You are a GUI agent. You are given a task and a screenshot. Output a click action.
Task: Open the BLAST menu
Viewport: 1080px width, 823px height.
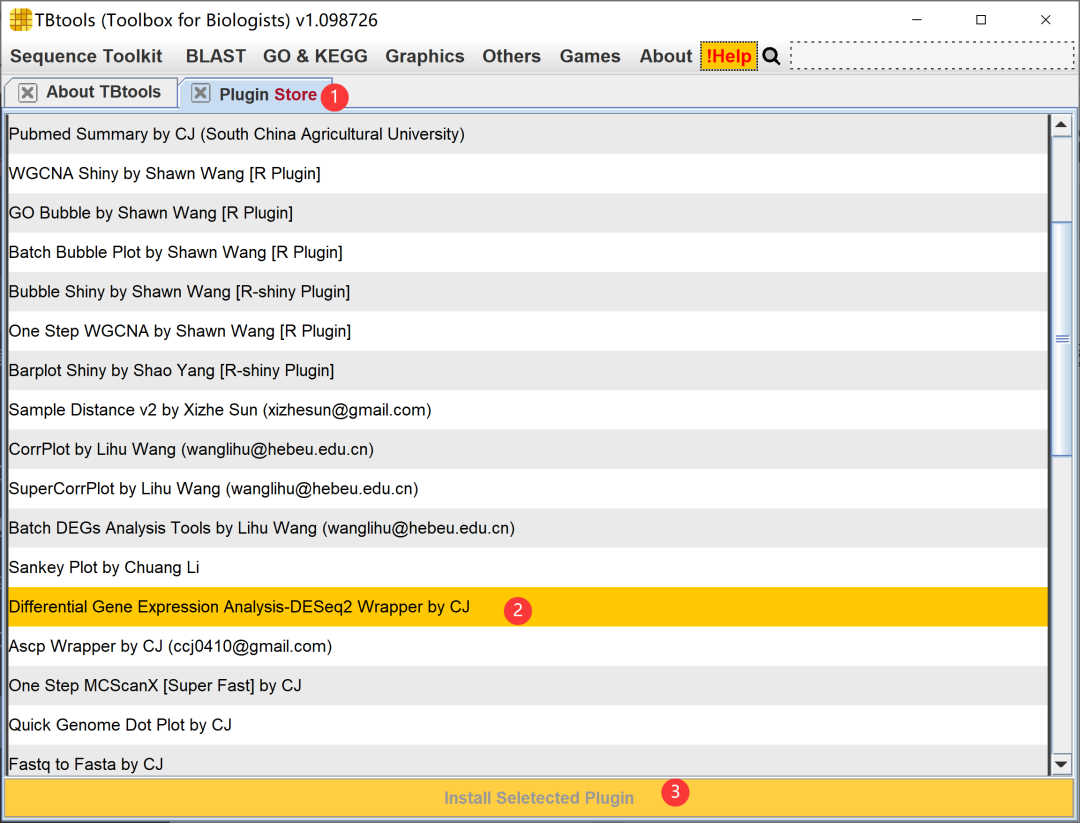(x=216, y=56)
